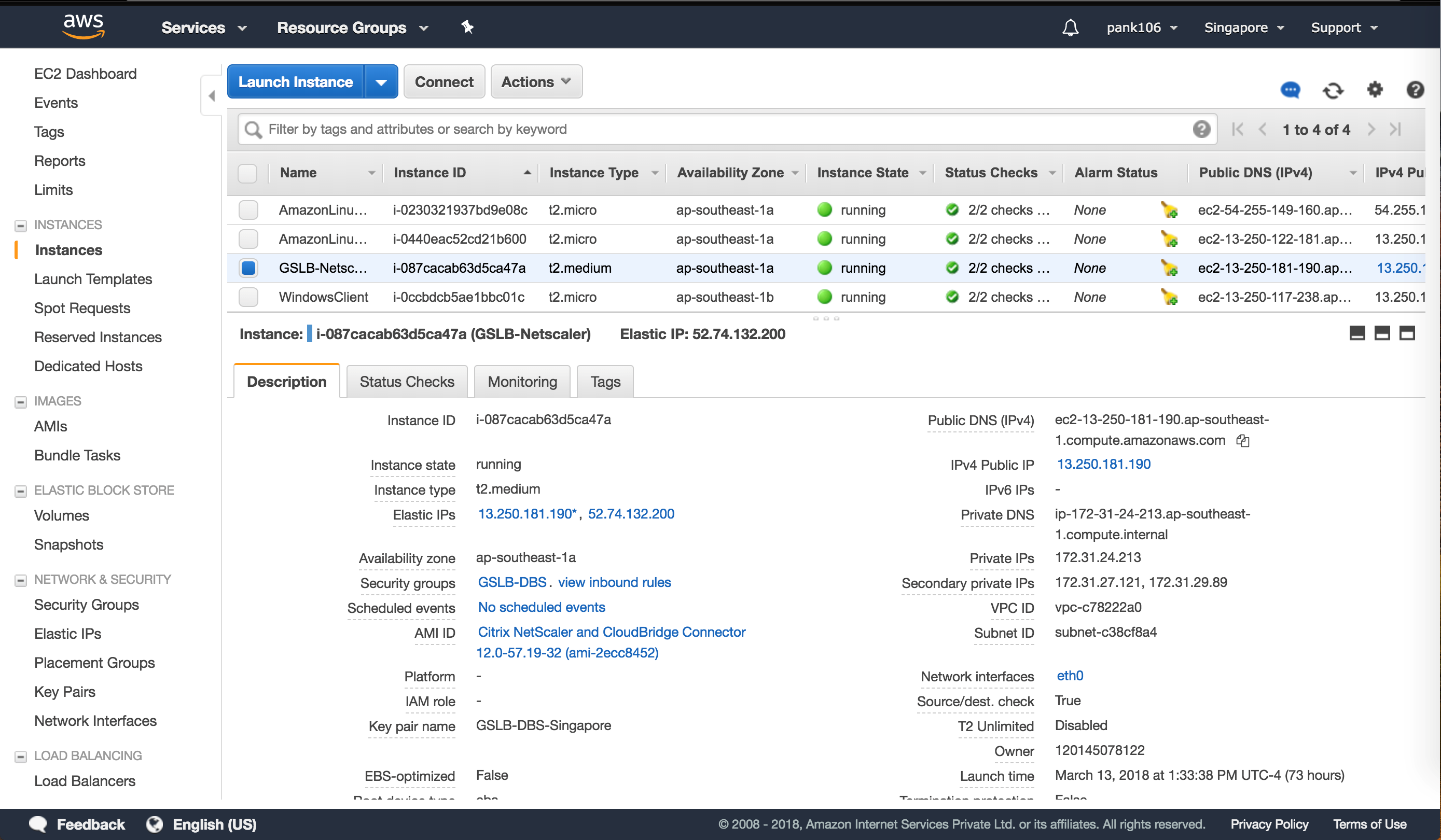
Task: Click the notifications bell icon
Action: tap(1070, 27)
